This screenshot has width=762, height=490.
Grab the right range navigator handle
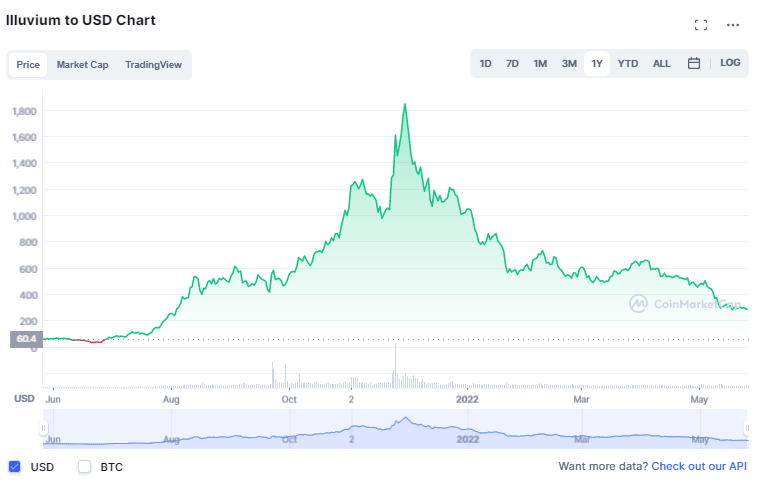coord(746,428)
